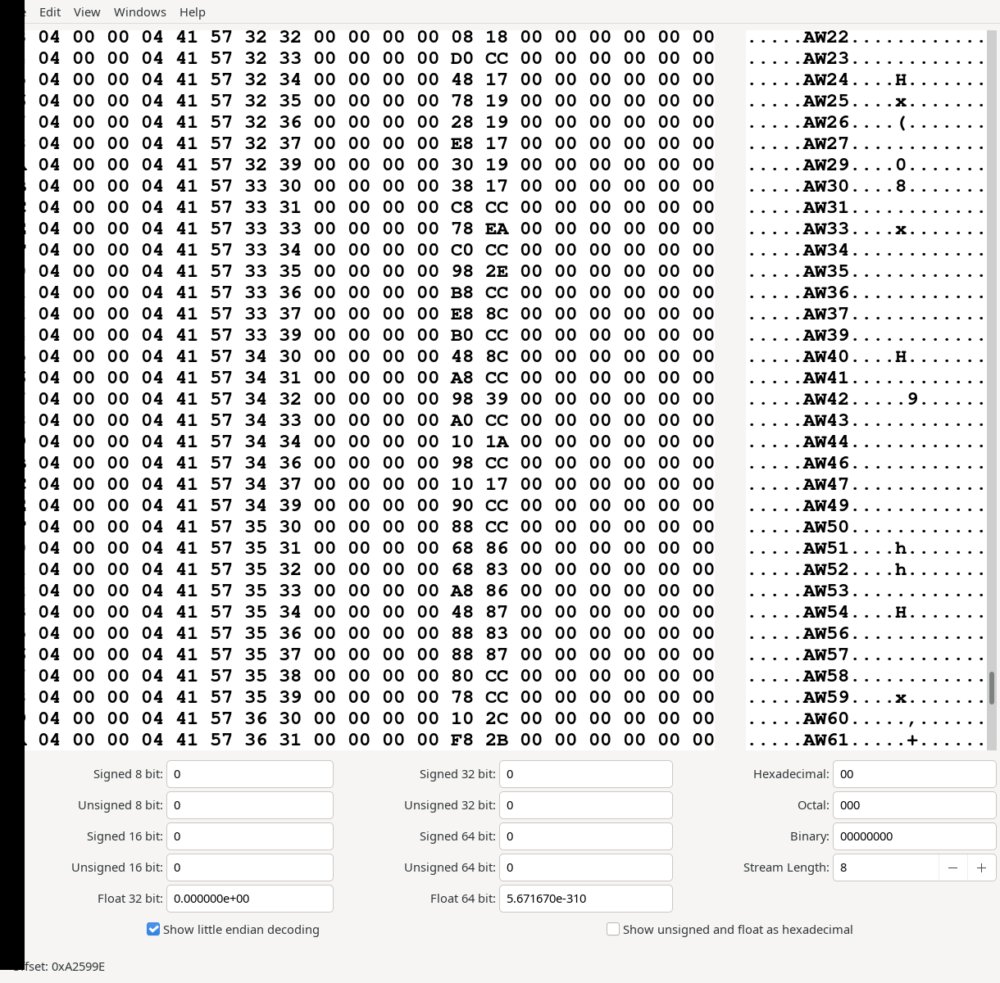The height and width of the screenshot is (983, 1000).
Task: Click ASCII text AW37
Action: point(825,314)
